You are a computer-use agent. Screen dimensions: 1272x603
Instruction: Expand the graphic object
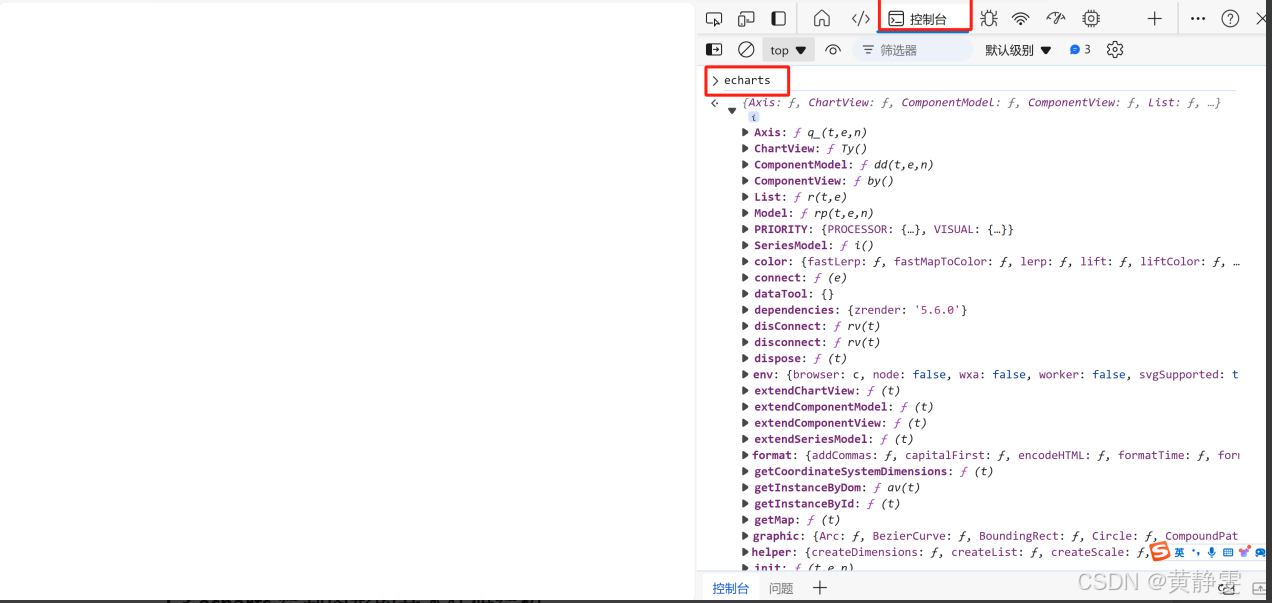click(x=745, y=536)
